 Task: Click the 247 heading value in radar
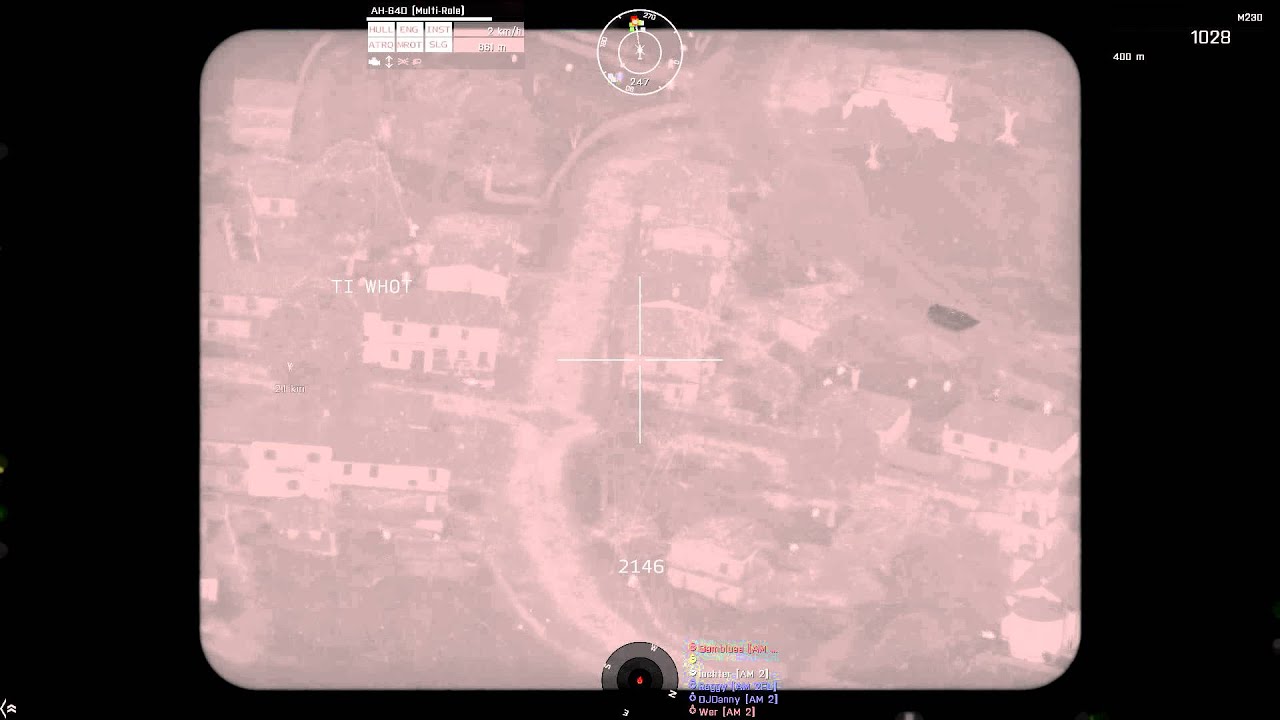coord(640,82)
